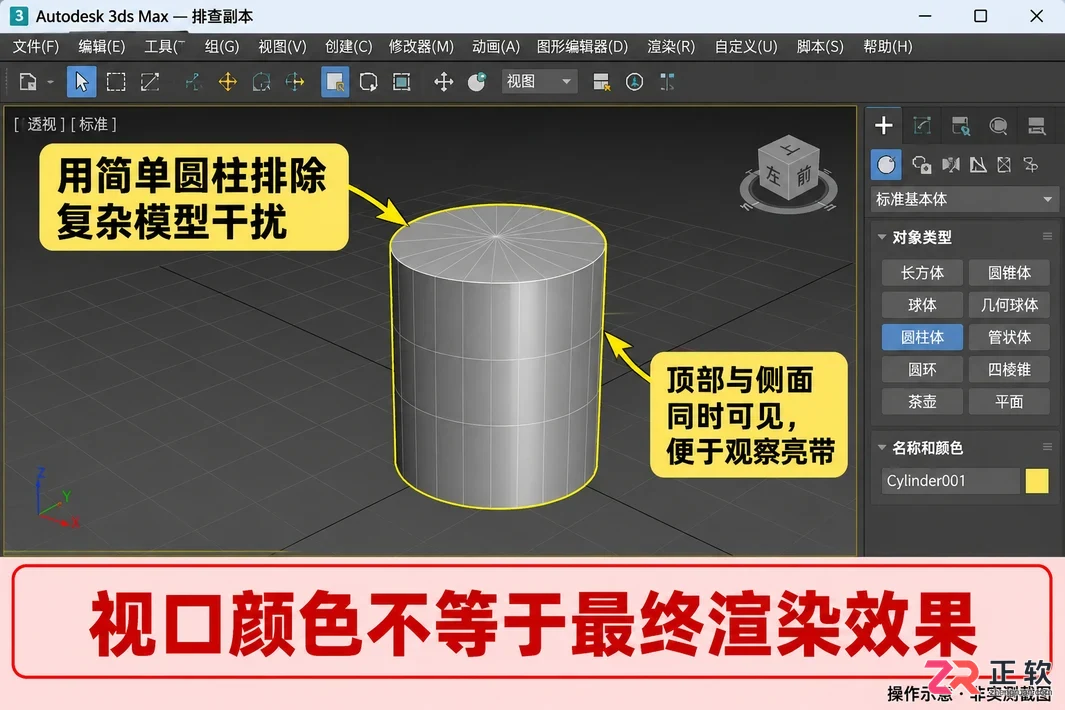
Task: Click the grip icon on 名称和颜色 rollout header
Action: pyautogui.click(x=1047, y=447)
